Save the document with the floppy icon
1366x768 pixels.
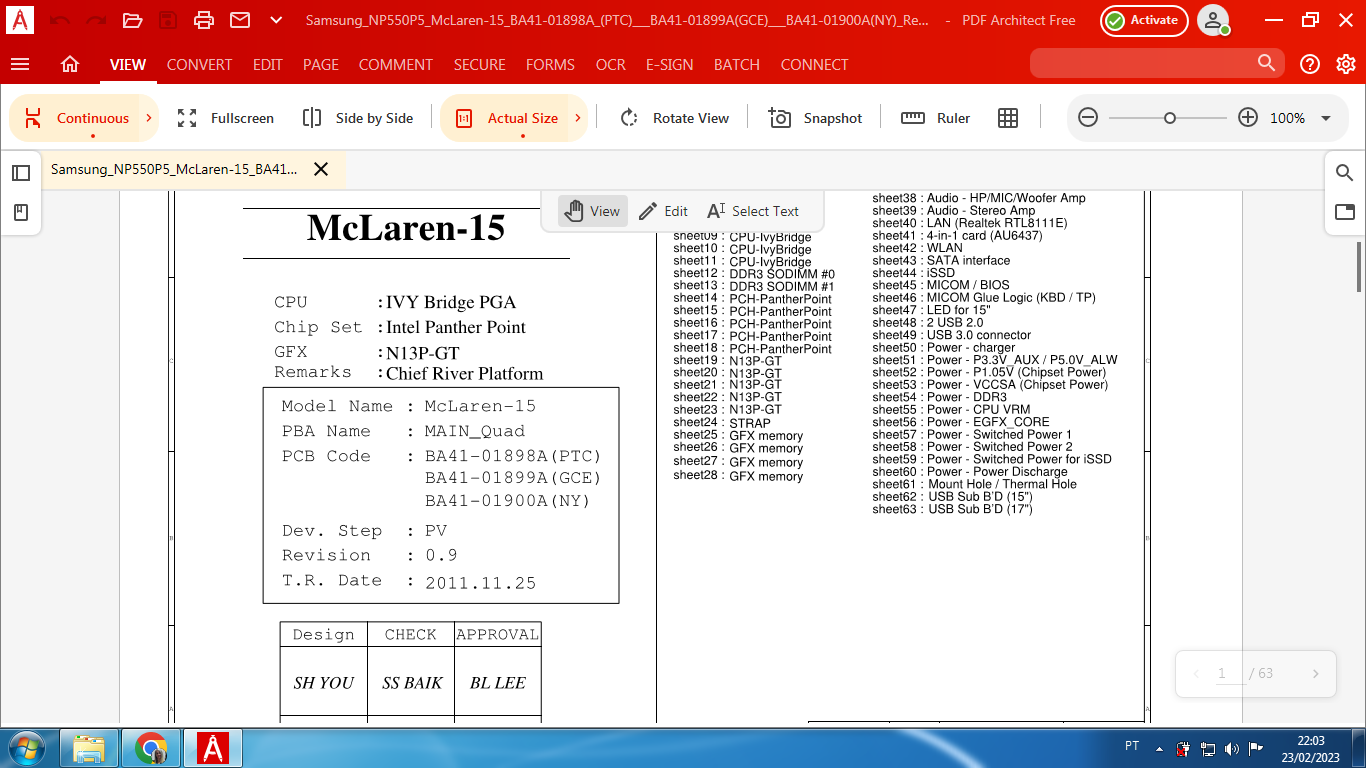(x=168, y=20)
